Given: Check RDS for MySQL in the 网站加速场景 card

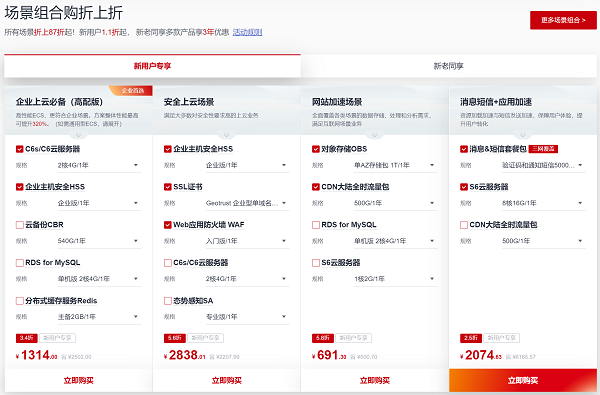Looking at the screenshot, I should (316, 225).
